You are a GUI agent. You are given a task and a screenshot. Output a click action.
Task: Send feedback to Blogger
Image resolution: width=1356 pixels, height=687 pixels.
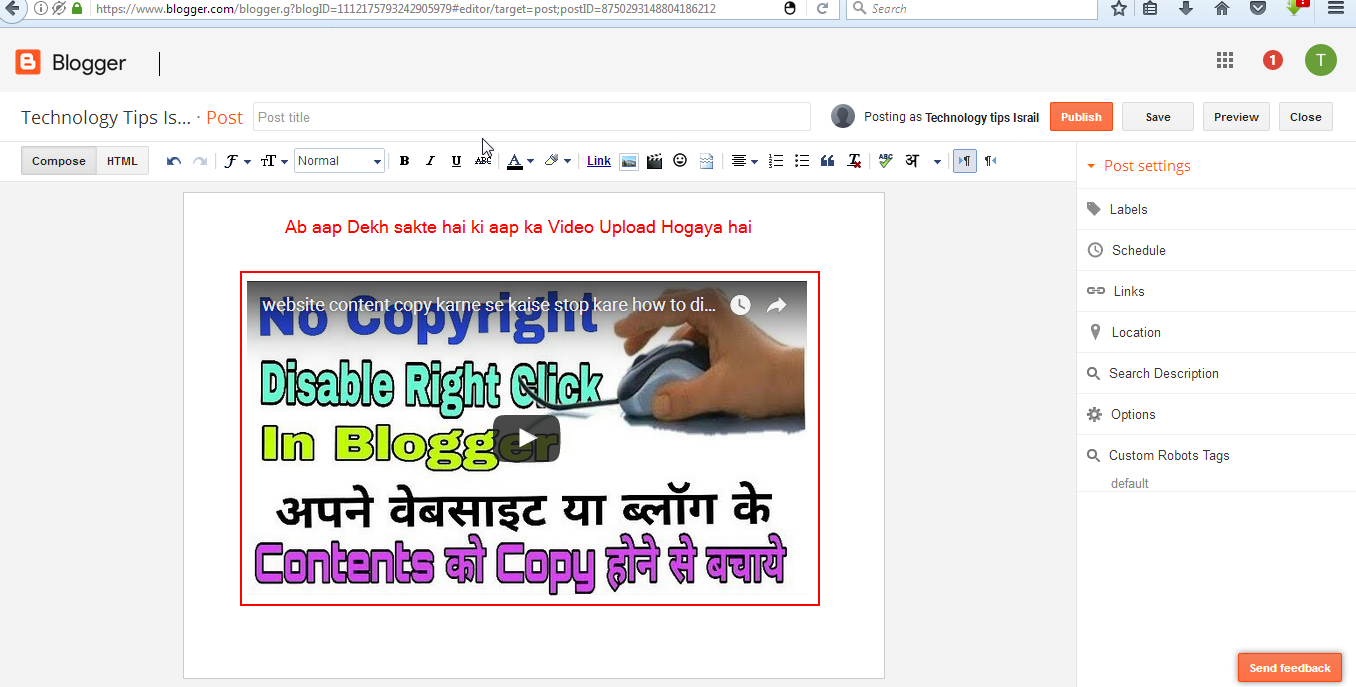(1290, 668)
